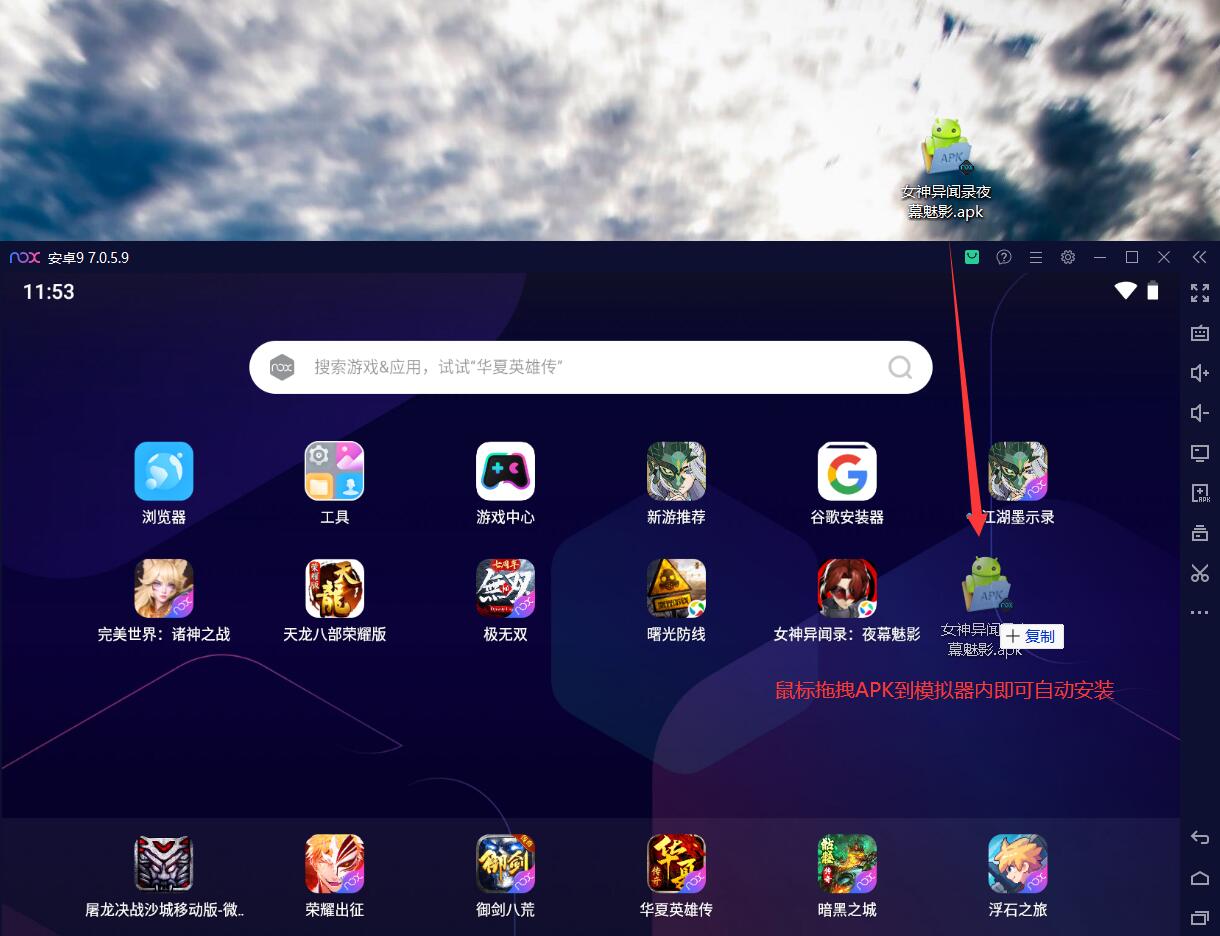
Task: Open 暗黑之城 in the dock
Action: pos(847,864)
